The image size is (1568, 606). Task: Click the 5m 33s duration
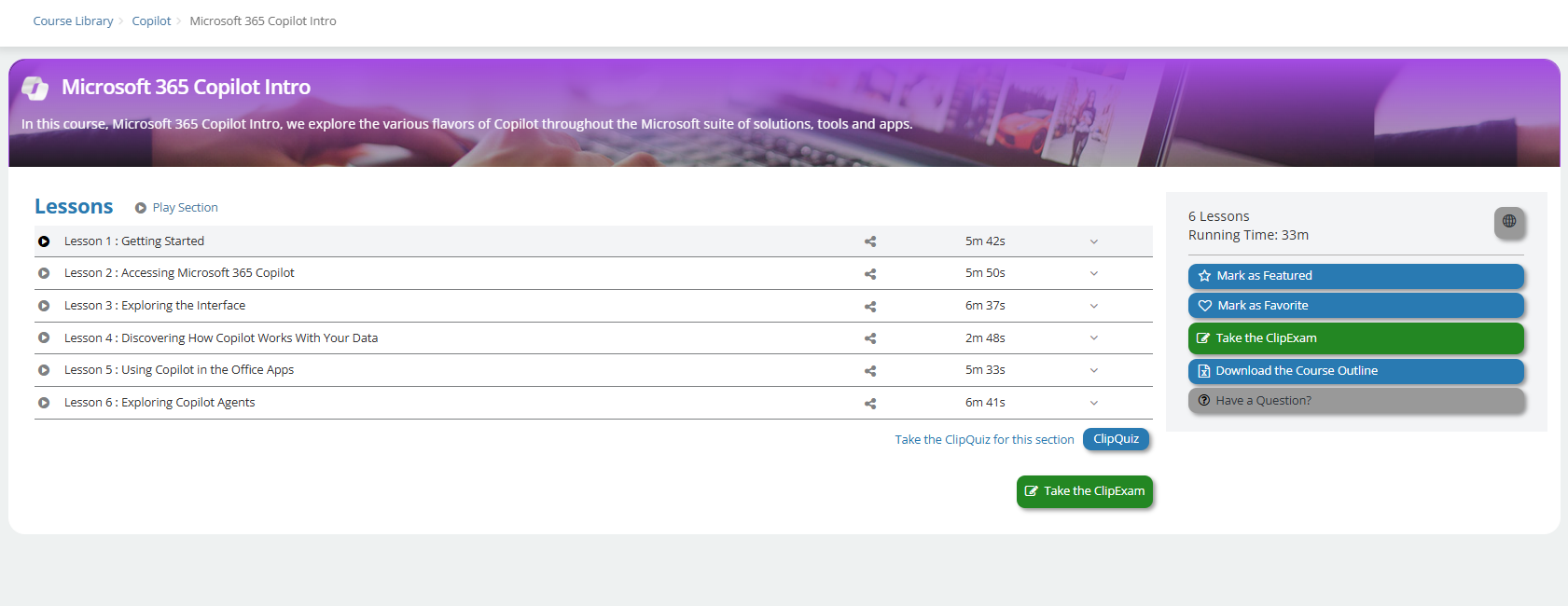[x=985, y=370]
